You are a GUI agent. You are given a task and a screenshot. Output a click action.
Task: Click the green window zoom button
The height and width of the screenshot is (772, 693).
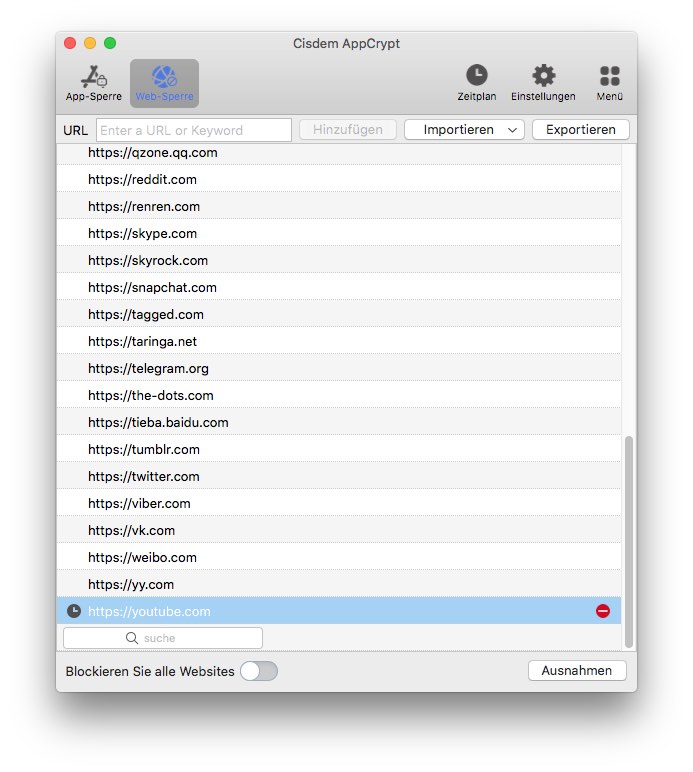click(x=110, y=43)
